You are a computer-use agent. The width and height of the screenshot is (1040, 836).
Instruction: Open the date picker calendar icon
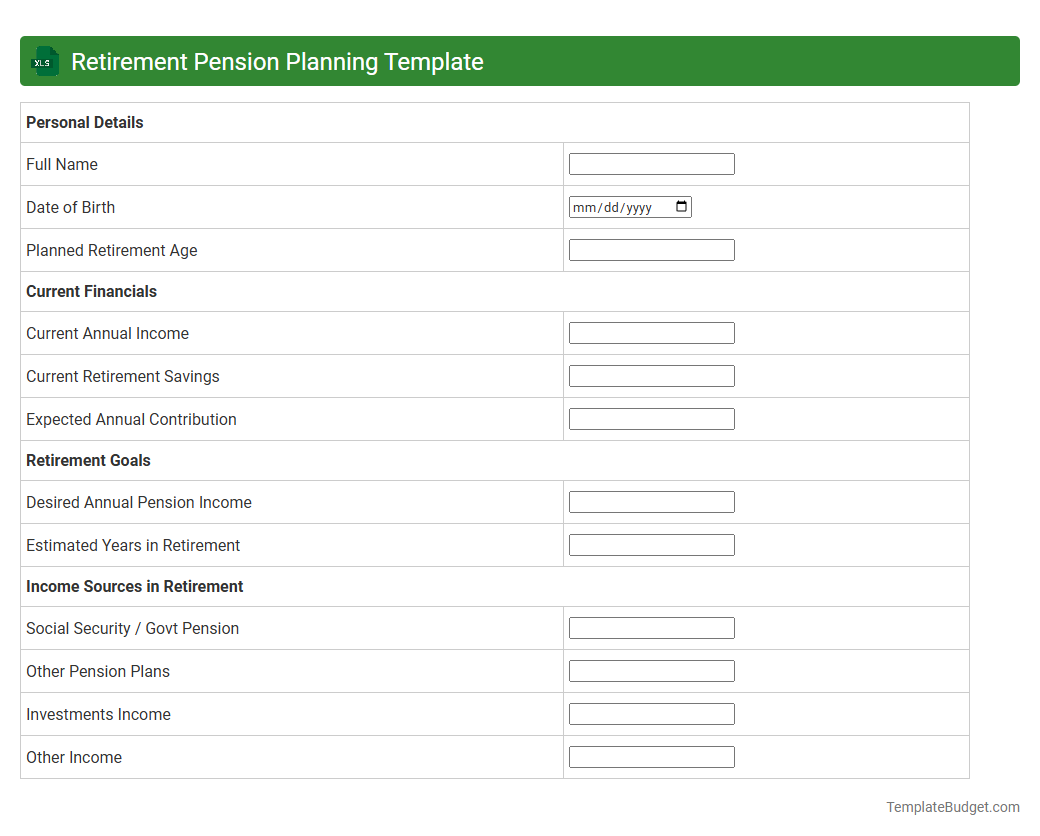[682, 206]
